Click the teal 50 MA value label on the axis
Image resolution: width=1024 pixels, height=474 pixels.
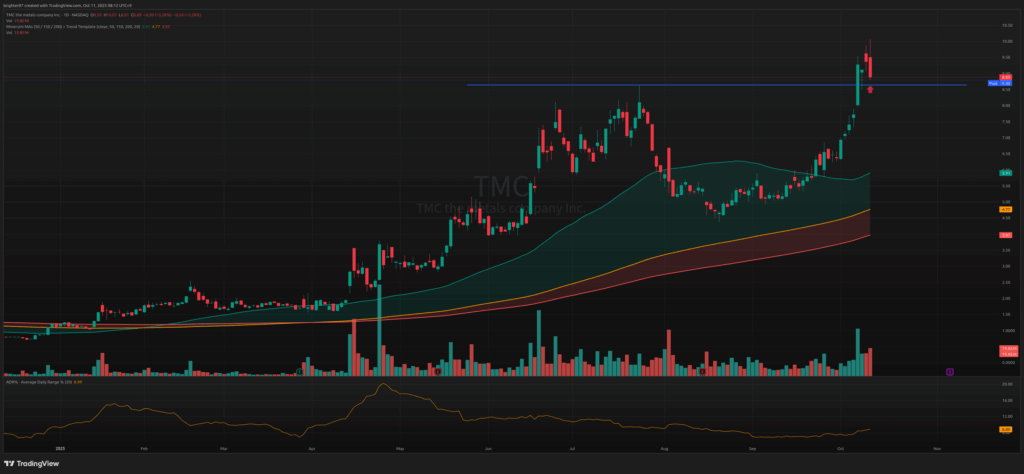[x=1005, y=173]
